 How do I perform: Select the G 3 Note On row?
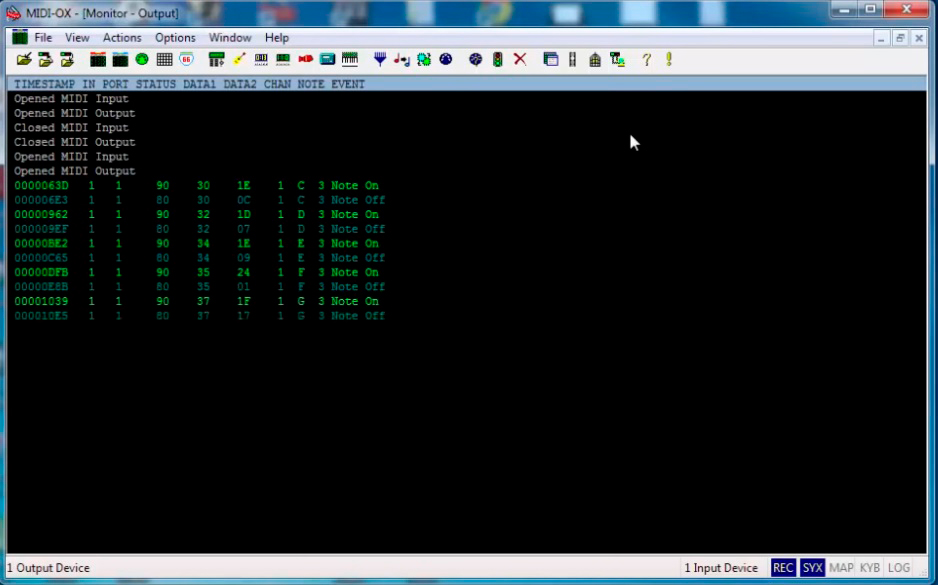[x=197, y=301]
